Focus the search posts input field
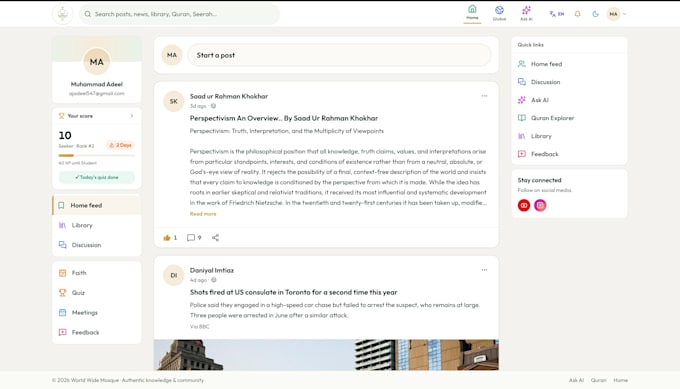This screenshot has height=389, width=680. pos(180,14)
